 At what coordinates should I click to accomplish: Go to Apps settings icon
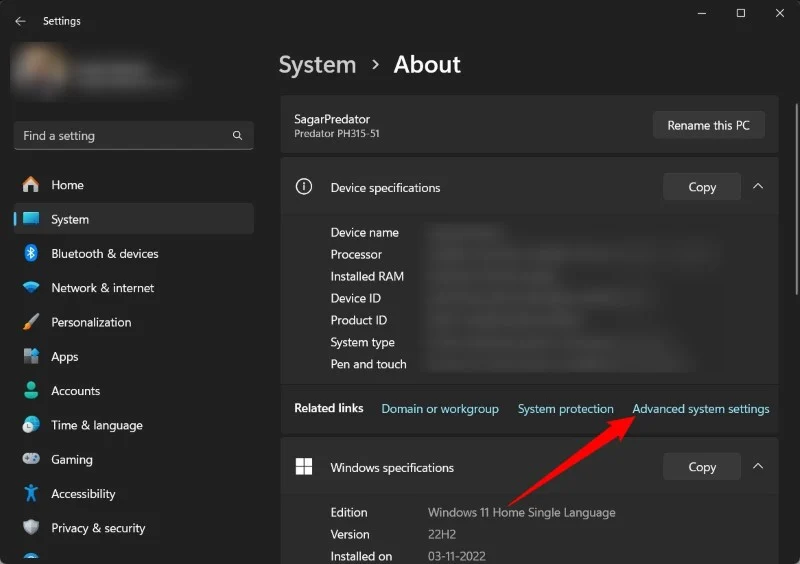pos(31,357)
